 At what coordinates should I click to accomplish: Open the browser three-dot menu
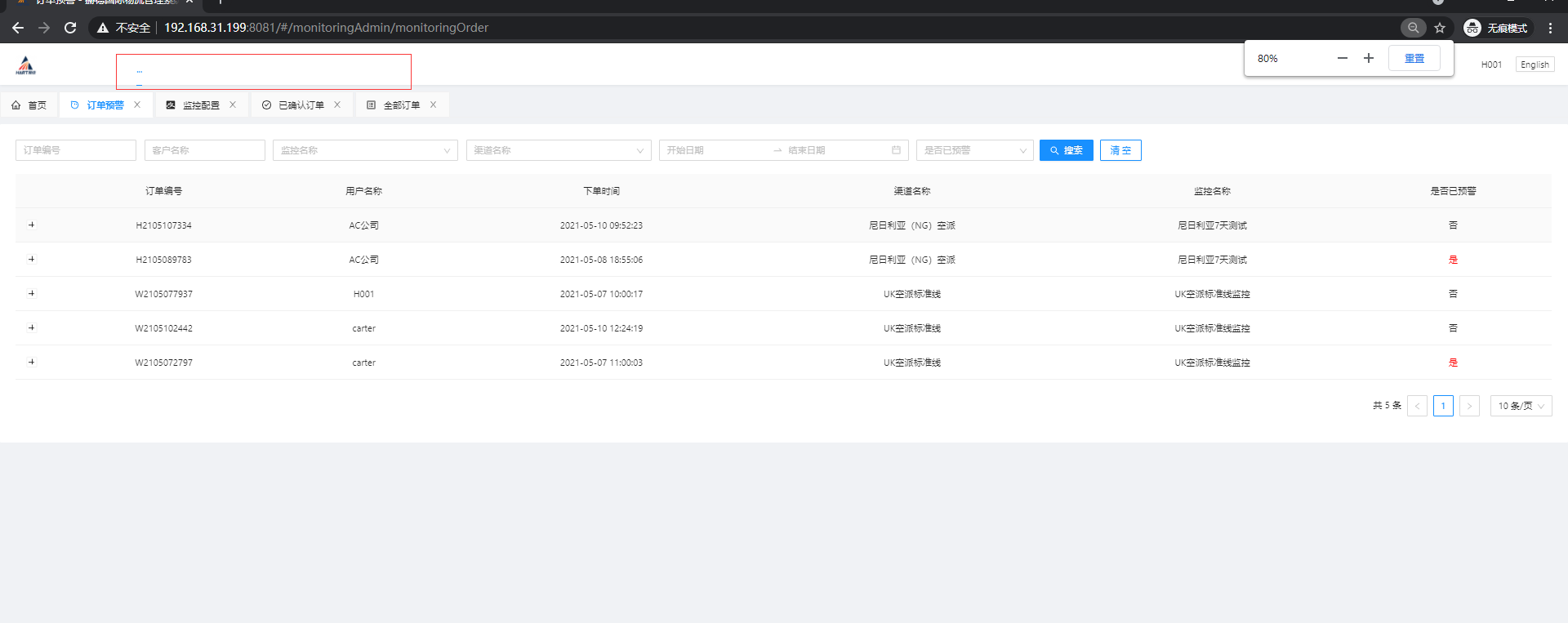[1550, 28]
